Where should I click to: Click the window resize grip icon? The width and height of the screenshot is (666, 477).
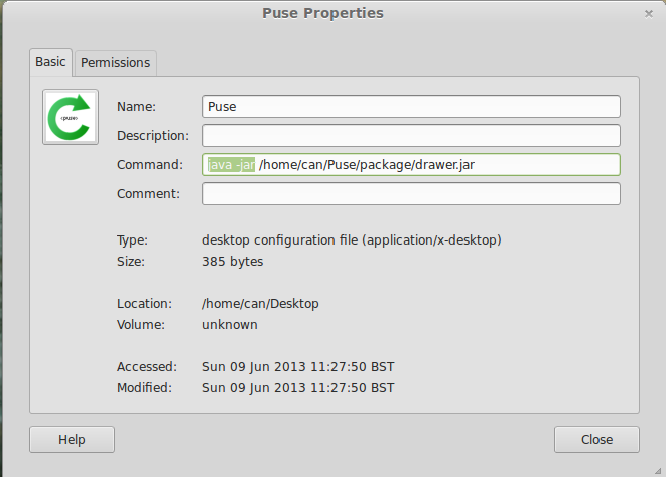pos(658,470)
